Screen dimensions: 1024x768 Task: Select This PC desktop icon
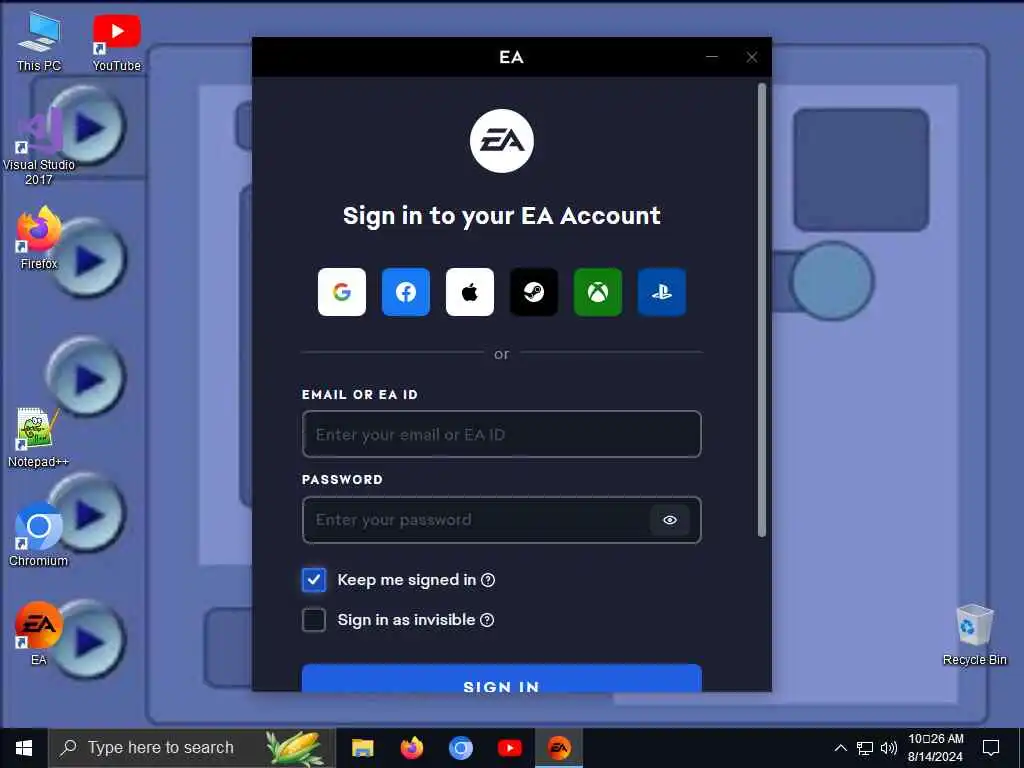[39, 42]
